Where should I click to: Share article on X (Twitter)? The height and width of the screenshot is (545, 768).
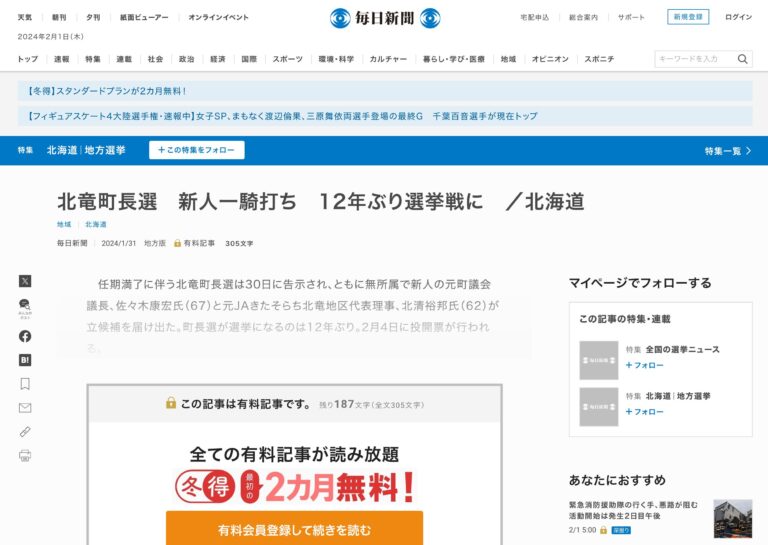point(25,281)
